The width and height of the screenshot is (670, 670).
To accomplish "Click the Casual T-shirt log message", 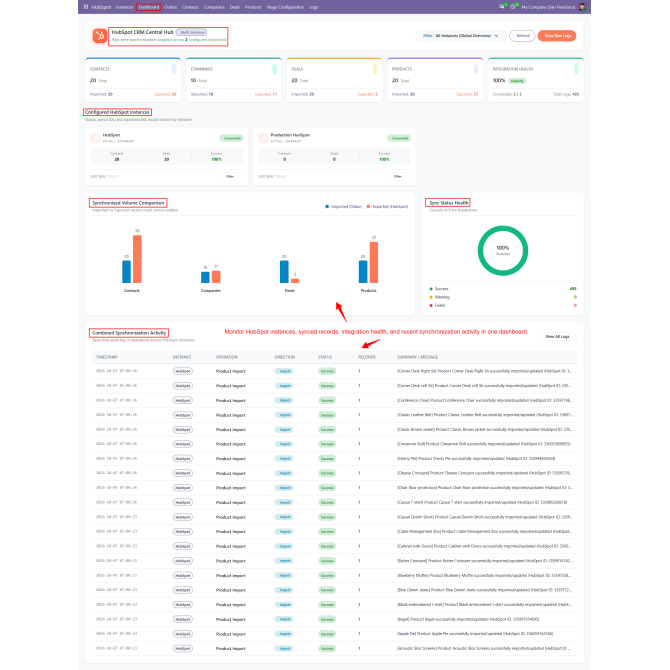I will (482, 502).
